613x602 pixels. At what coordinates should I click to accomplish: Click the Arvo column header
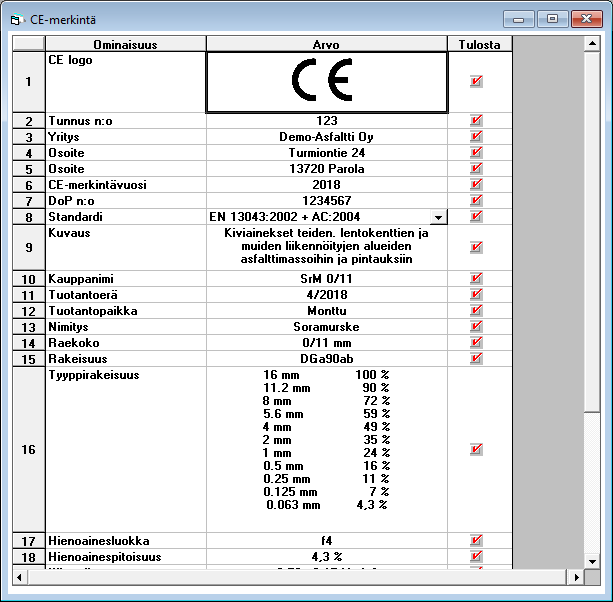pyautogui.click(x=326, y=44)
